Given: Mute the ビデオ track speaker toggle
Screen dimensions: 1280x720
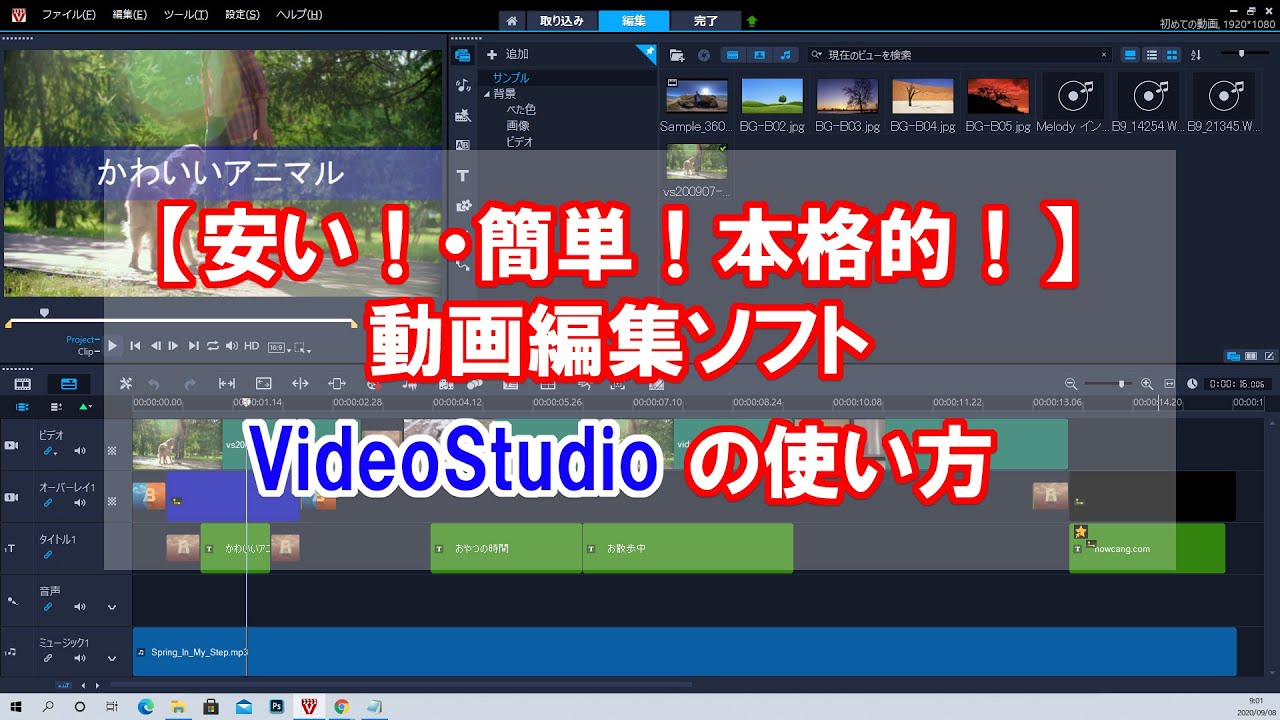Looking at the screenshot, I should tap(80, 451).
